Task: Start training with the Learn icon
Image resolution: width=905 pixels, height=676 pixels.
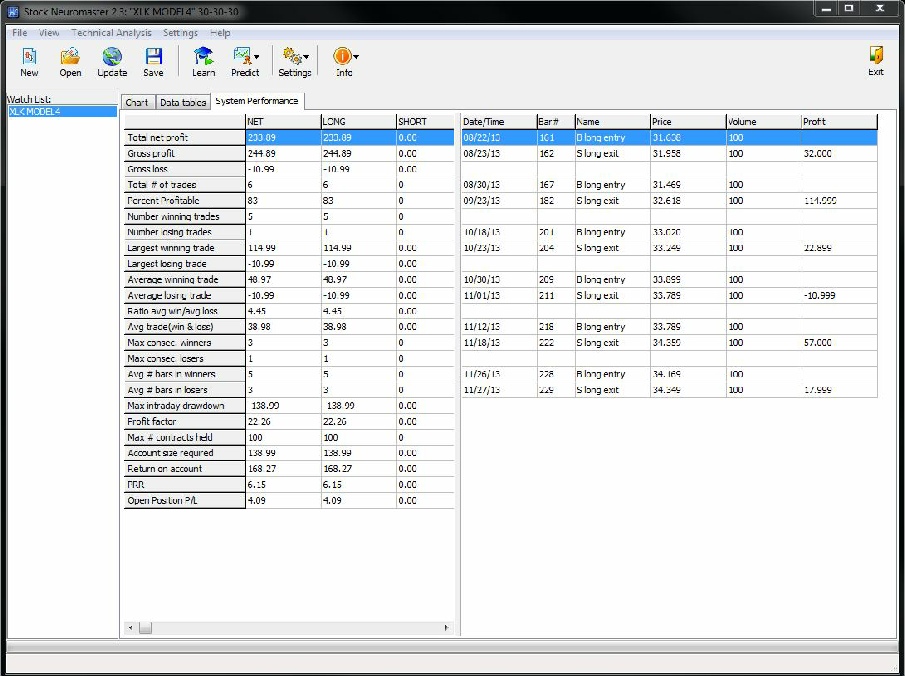Action: 203,56
